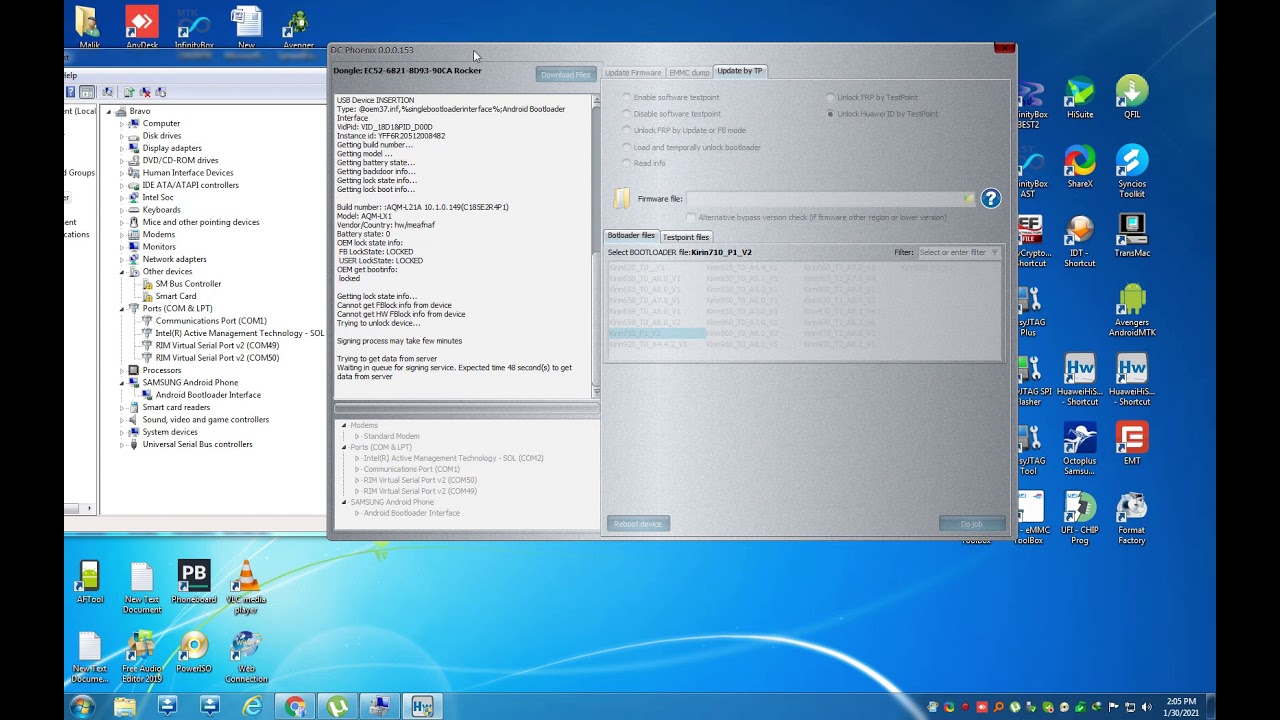Screen dimensions: 1280x720
Task: Open the Firmware file path dropdown arrow
Action: pyautogui.click(x=968, y=199)
